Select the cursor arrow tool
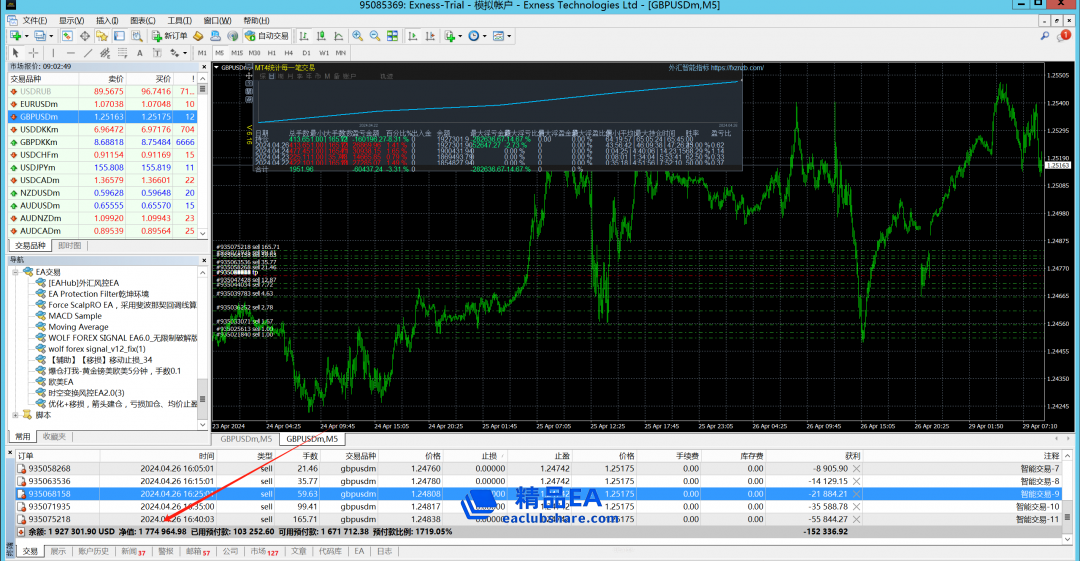 [x=17, y=52]
